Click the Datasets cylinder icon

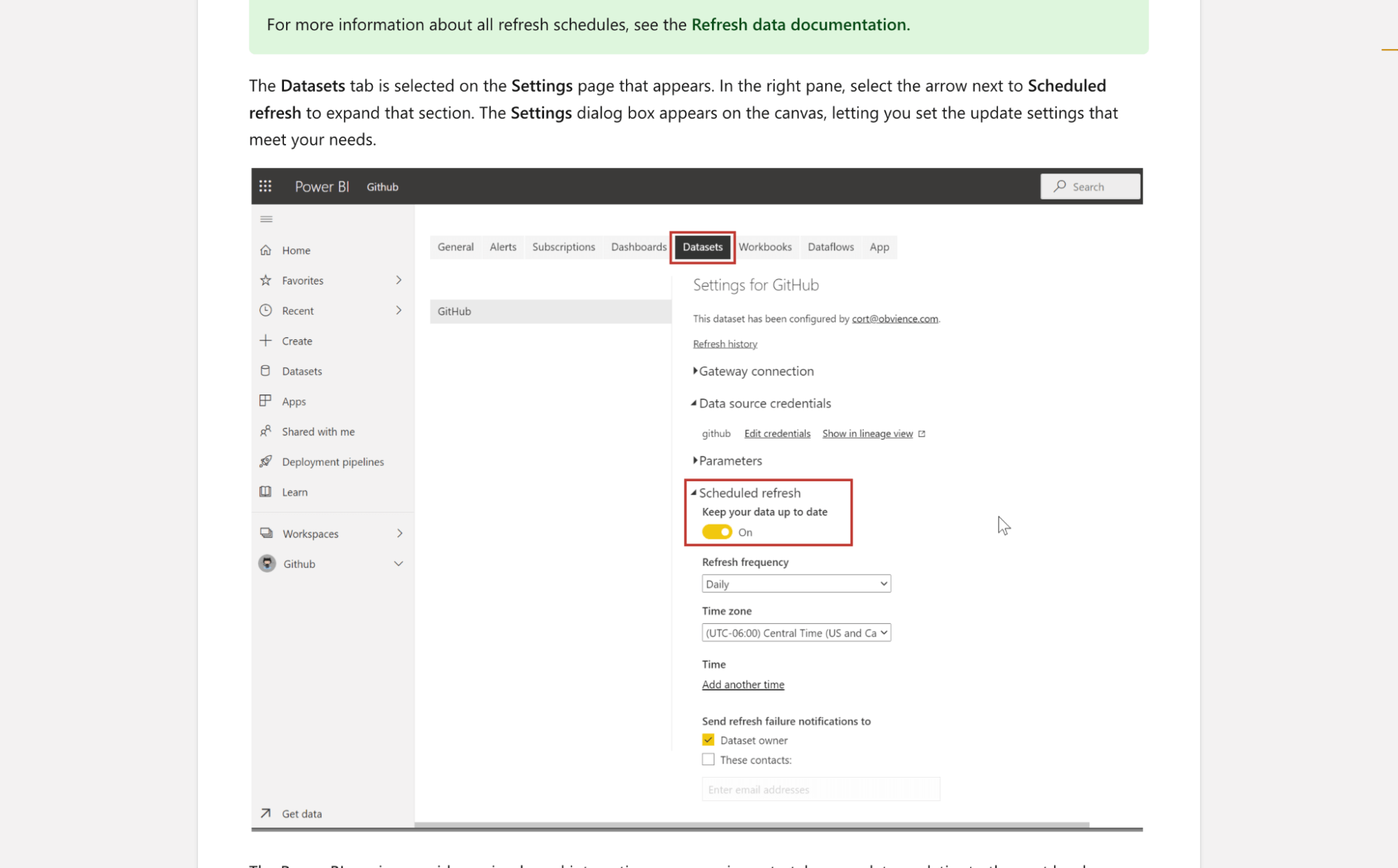[266, 371]
